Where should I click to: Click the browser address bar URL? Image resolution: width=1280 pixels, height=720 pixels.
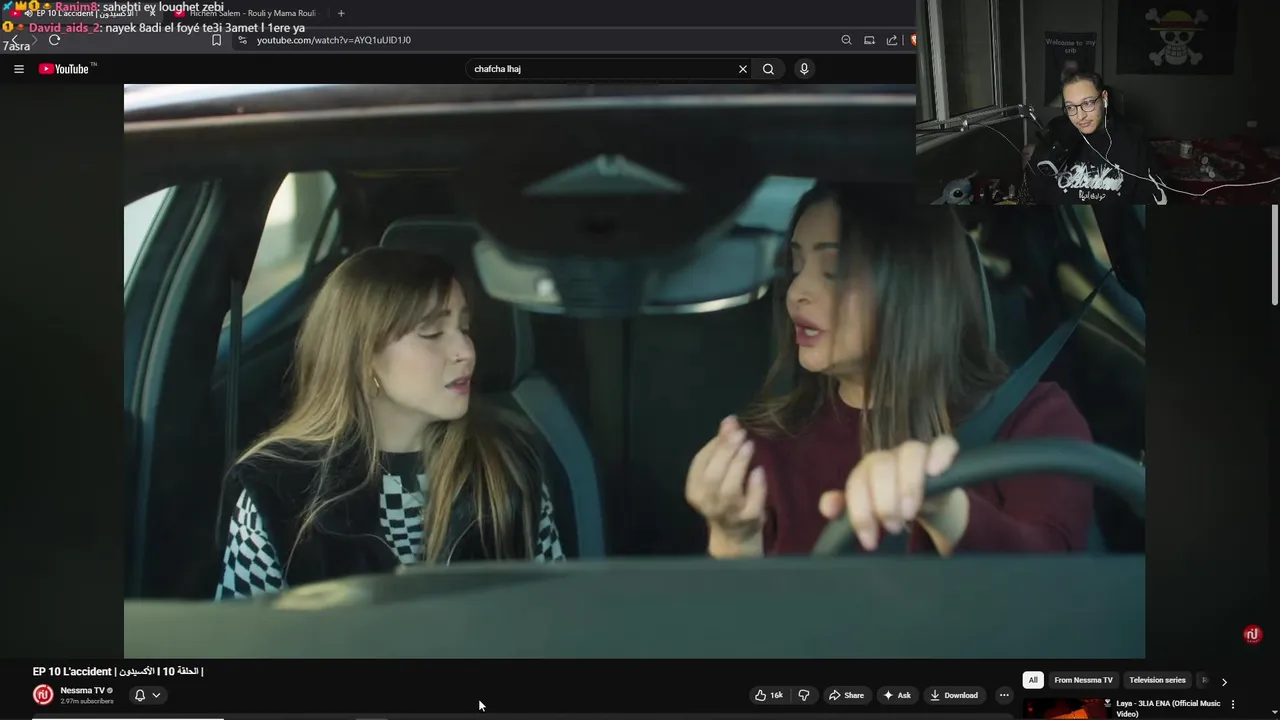(x=334, y=40)
